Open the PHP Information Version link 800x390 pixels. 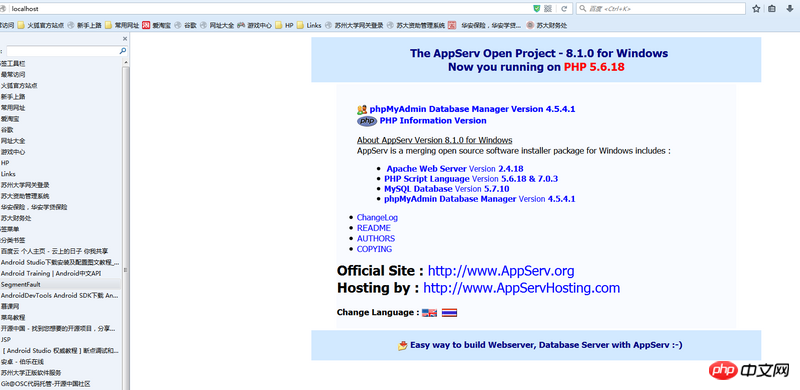tap(433, 120)
